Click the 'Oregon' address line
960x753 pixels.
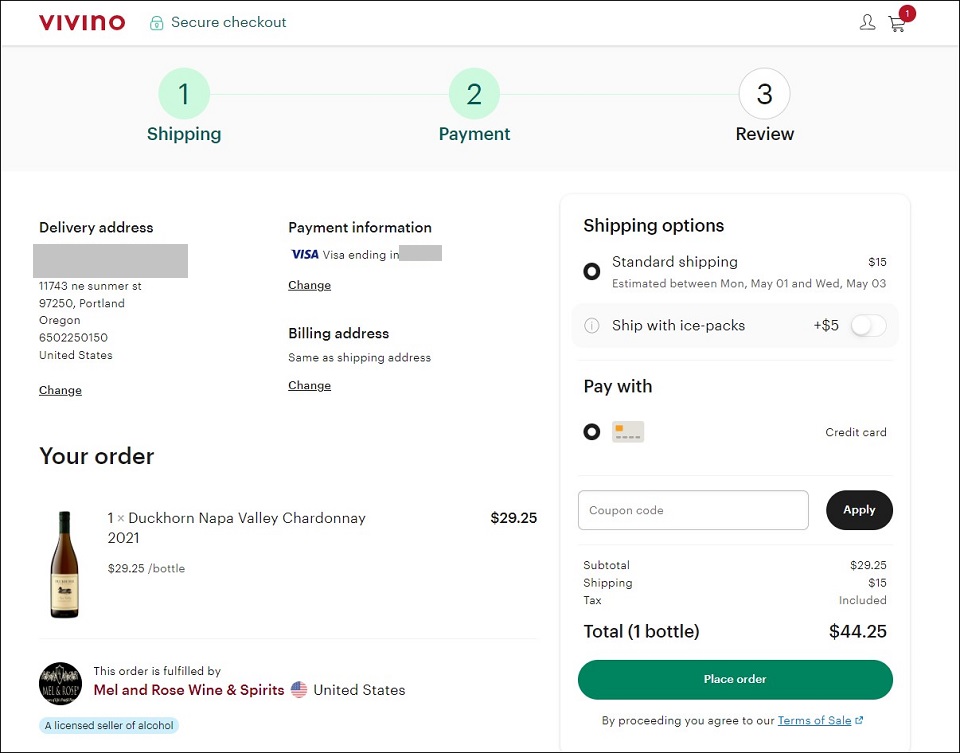coord(60,320)
